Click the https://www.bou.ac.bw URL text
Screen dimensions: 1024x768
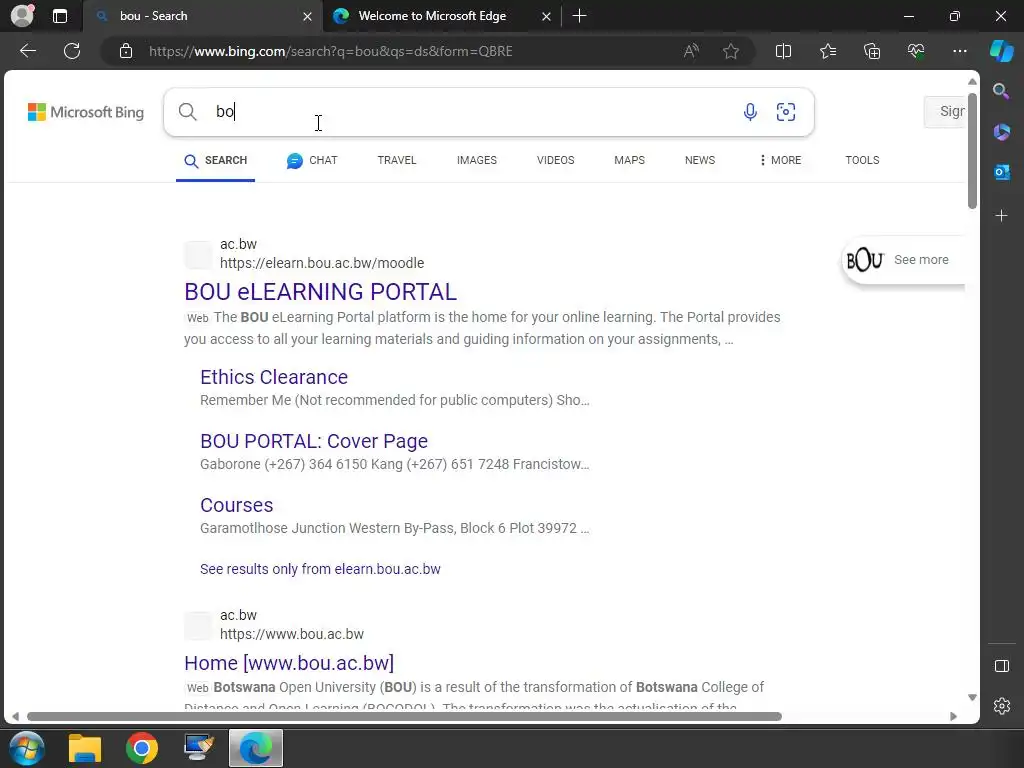(x=292, y=634)
